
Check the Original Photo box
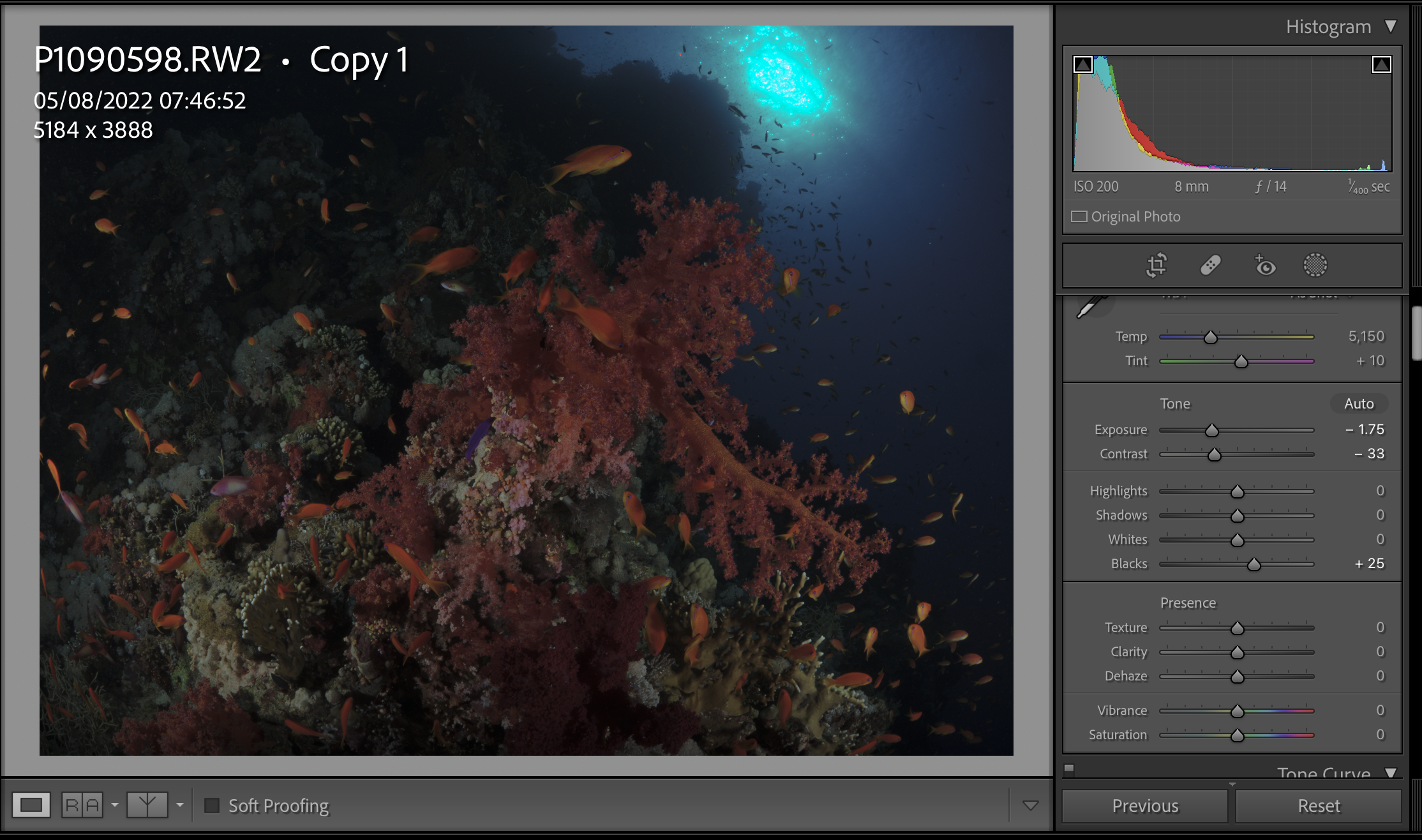pyautogui.click(x=1079, y=216)
